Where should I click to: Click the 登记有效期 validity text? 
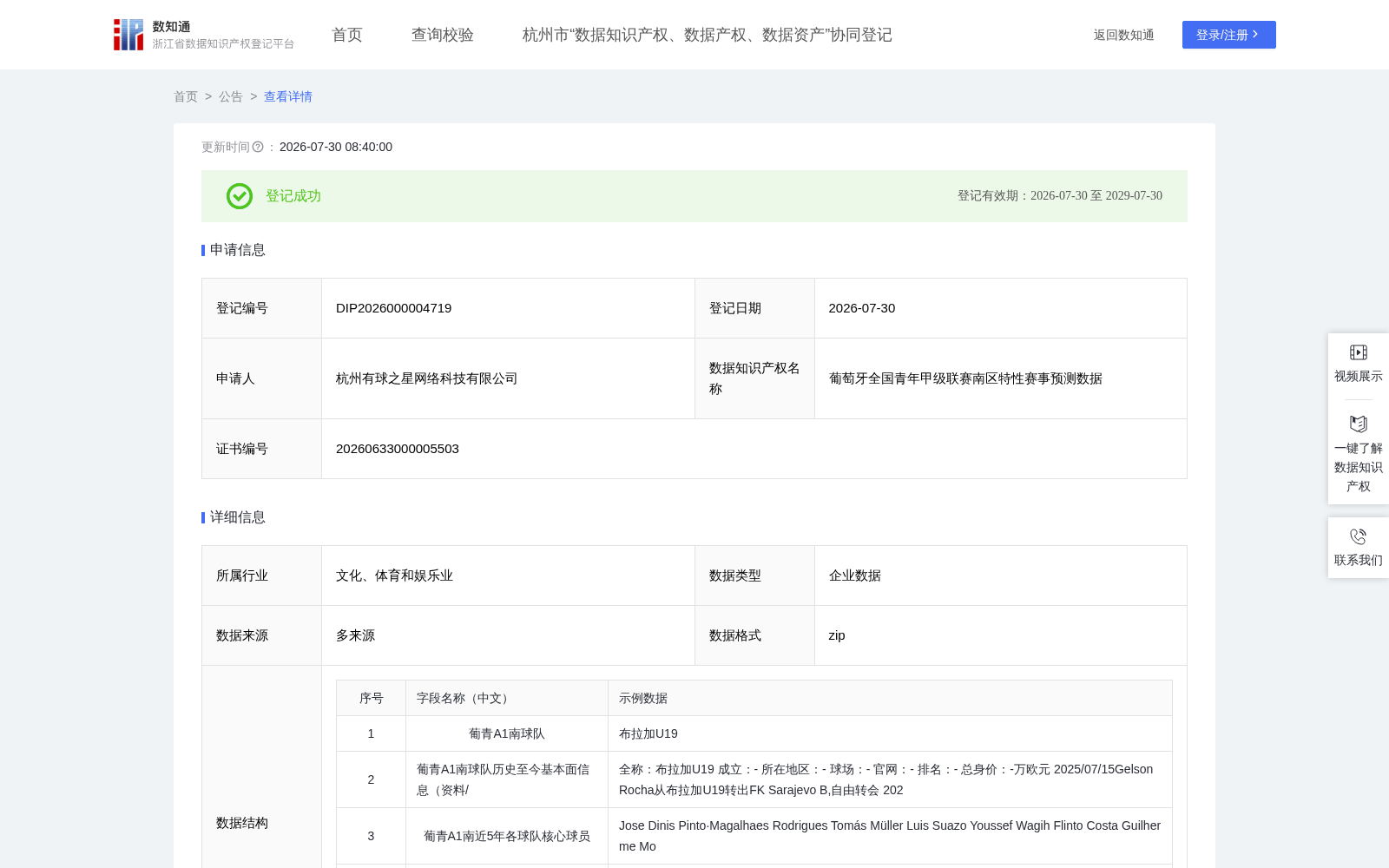pos(1060,196)
